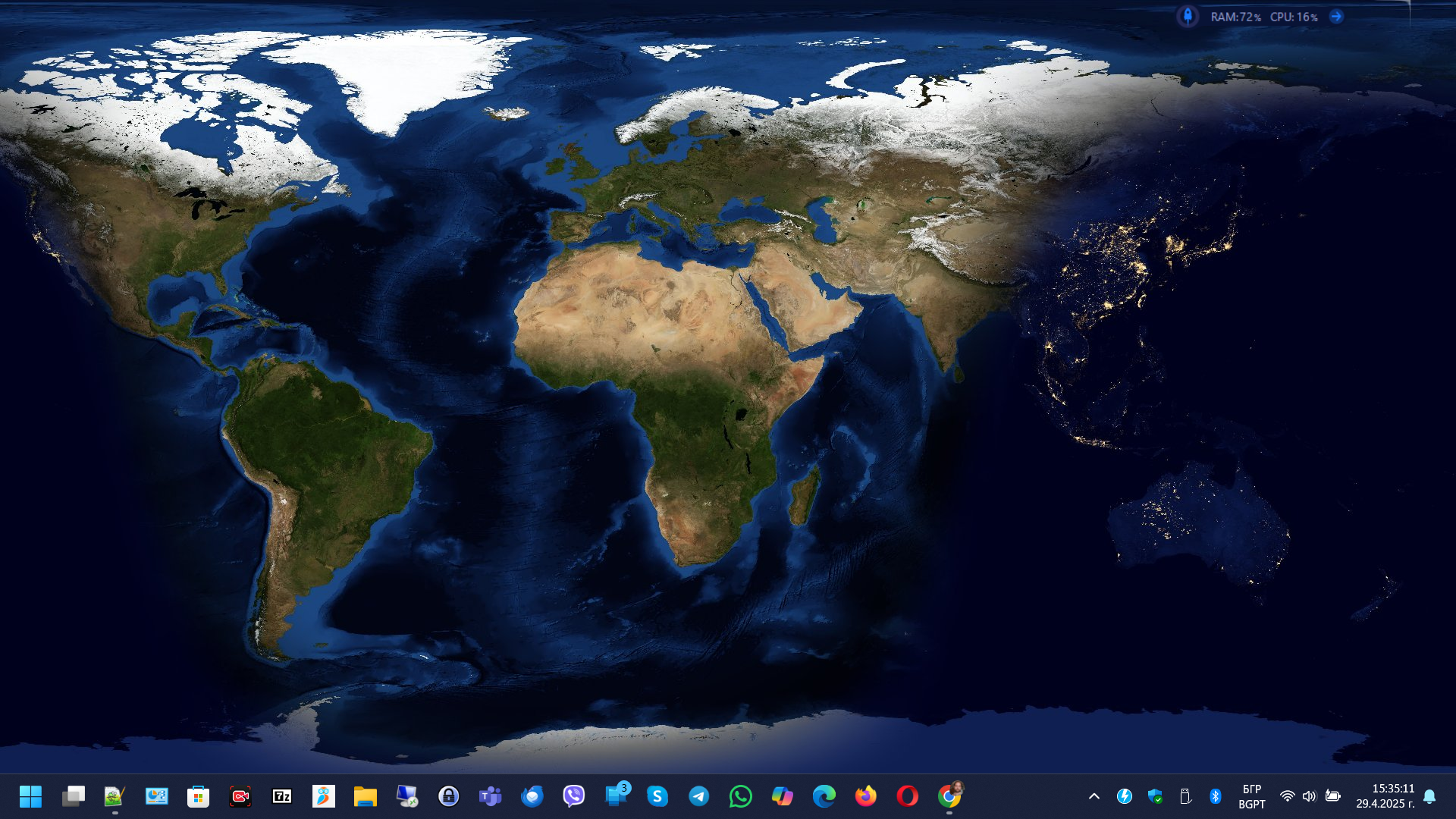Click the rocket boost icon in widget
1456x819 pixels.
1188,16
